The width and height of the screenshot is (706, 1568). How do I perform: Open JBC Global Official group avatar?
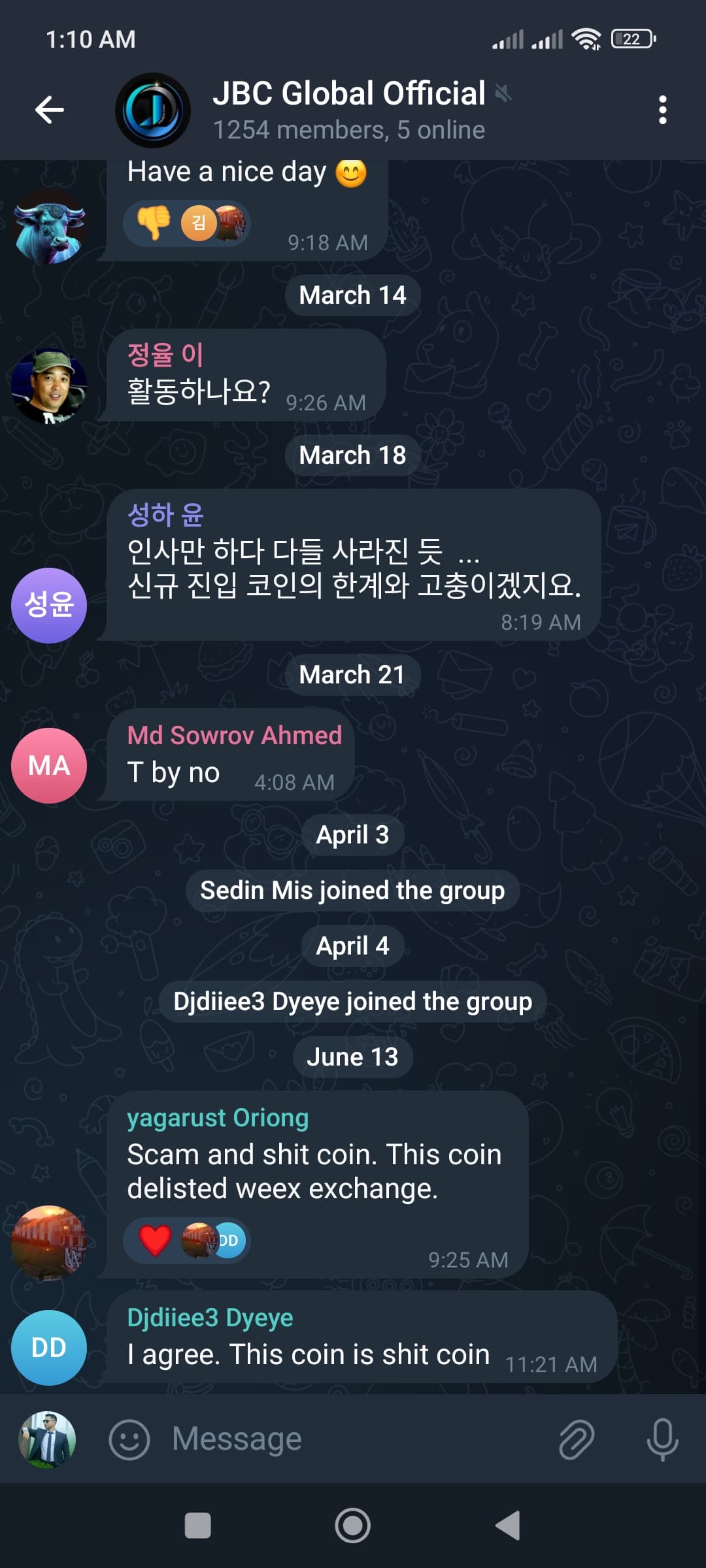[153, 110]
